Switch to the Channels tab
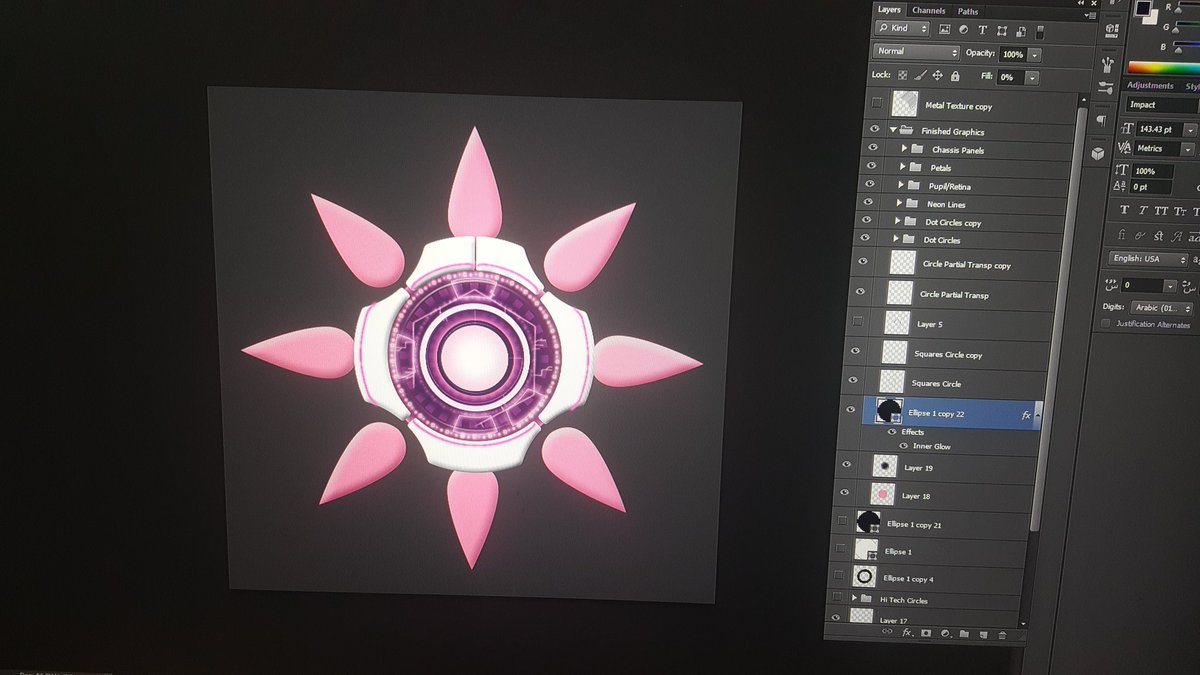The image size is (1200, 675). pos(928,10)
